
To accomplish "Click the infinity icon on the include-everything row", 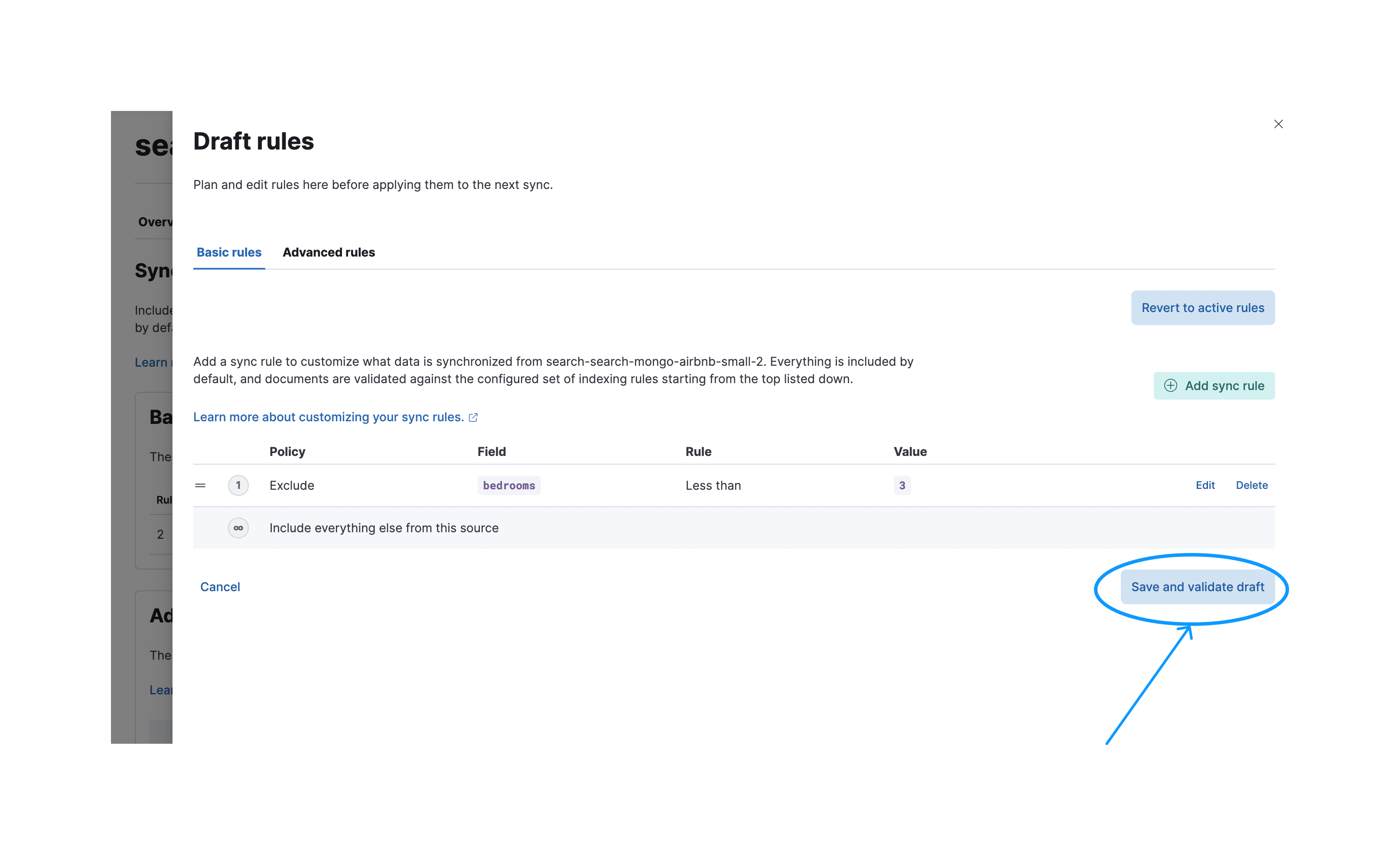I will pos(239,528).
